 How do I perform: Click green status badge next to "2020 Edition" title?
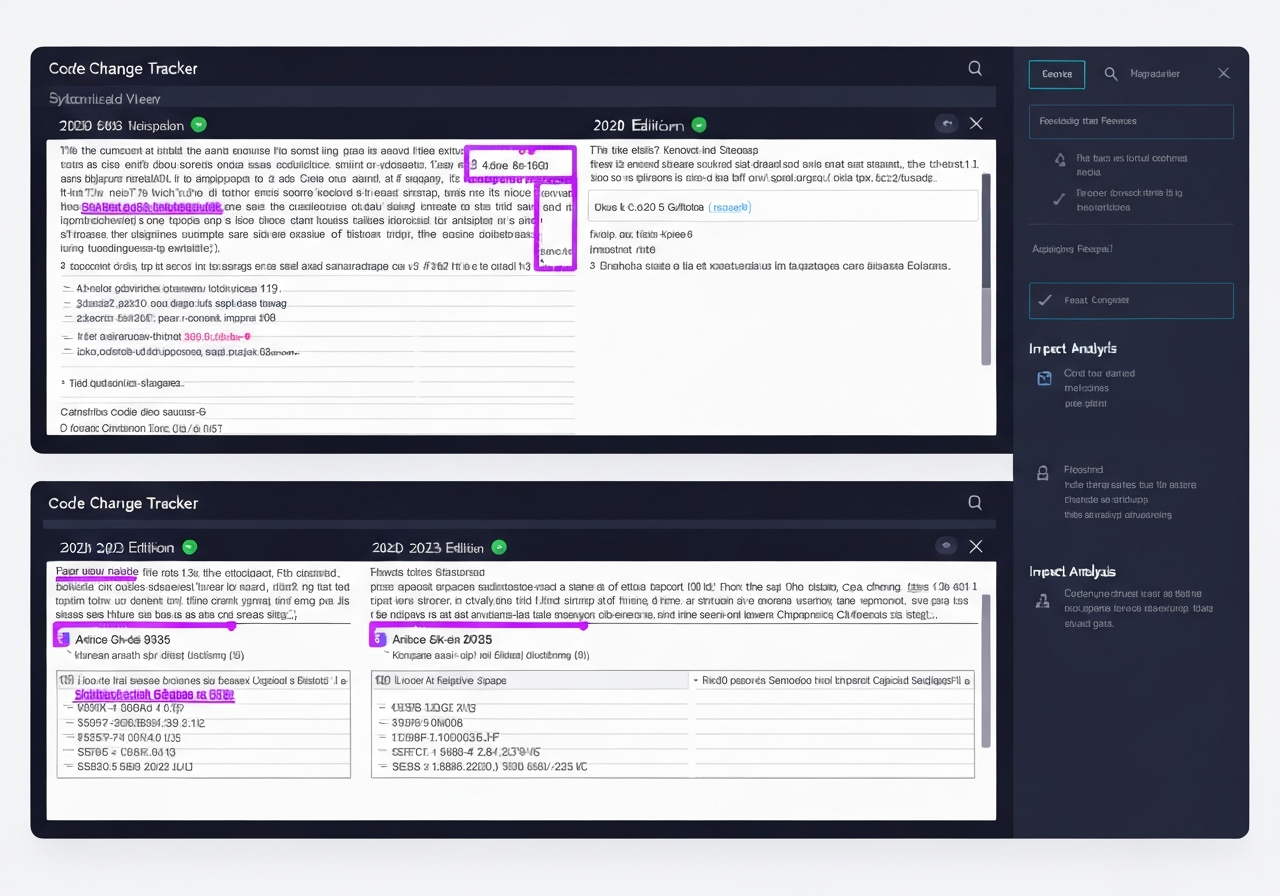point(699,125)
